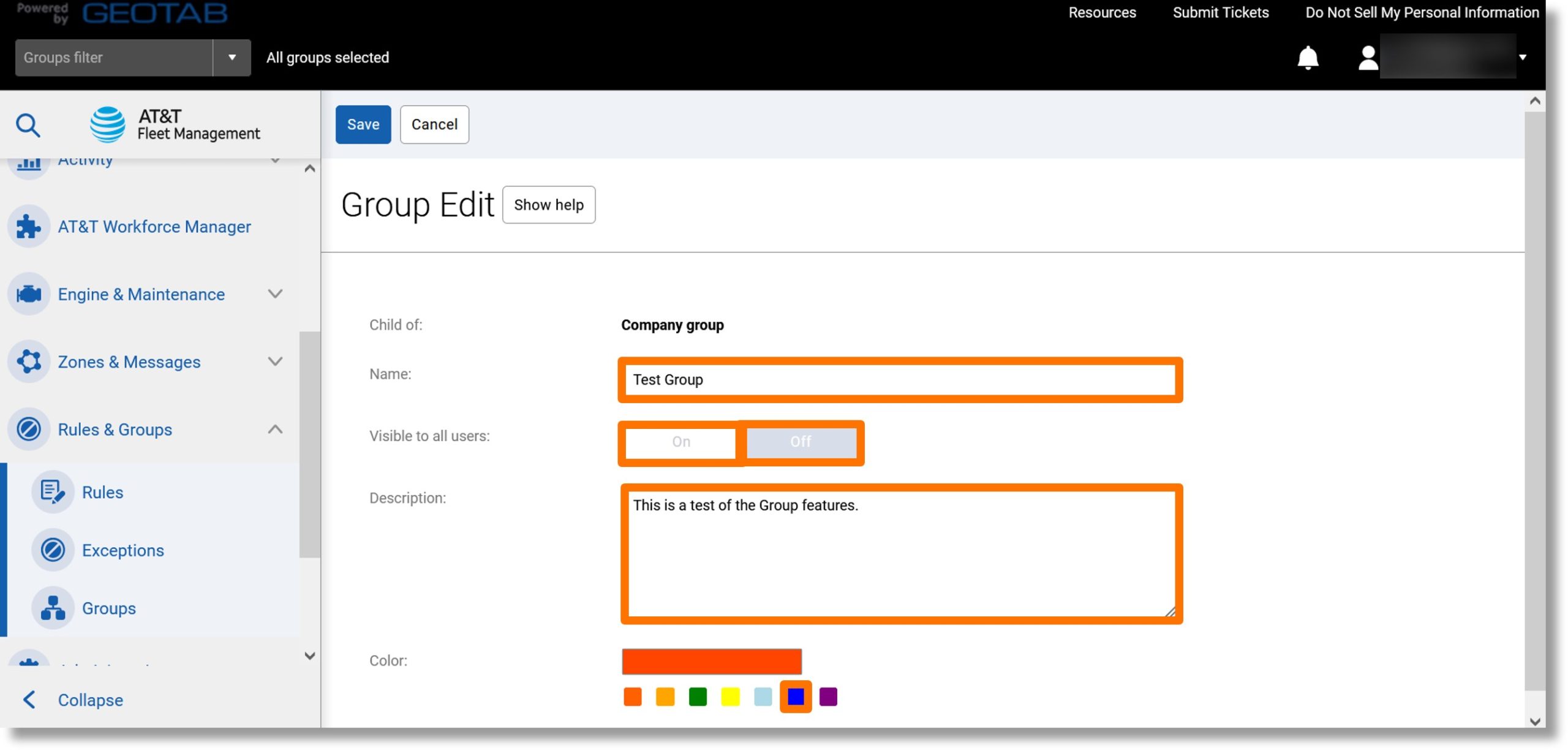Open Submit Tickets link
The height and width of the screenshot is (750, 1568).
click(x=1220, y=13)
